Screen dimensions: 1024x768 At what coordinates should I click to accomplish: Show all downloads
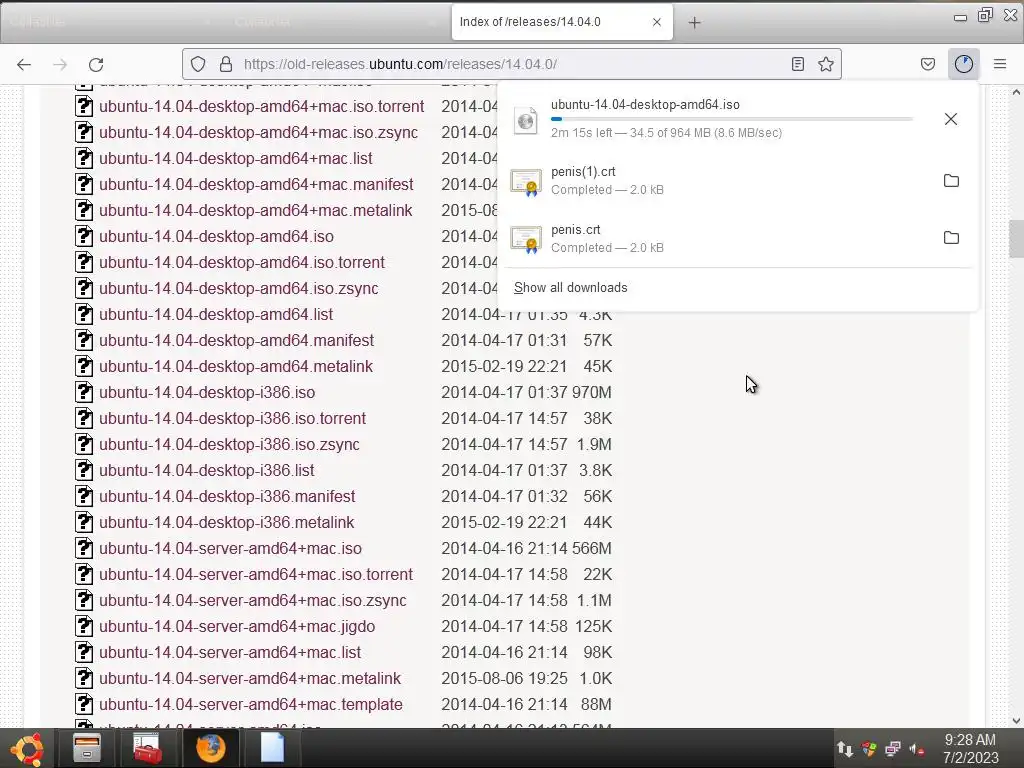(x=571, y=288)
